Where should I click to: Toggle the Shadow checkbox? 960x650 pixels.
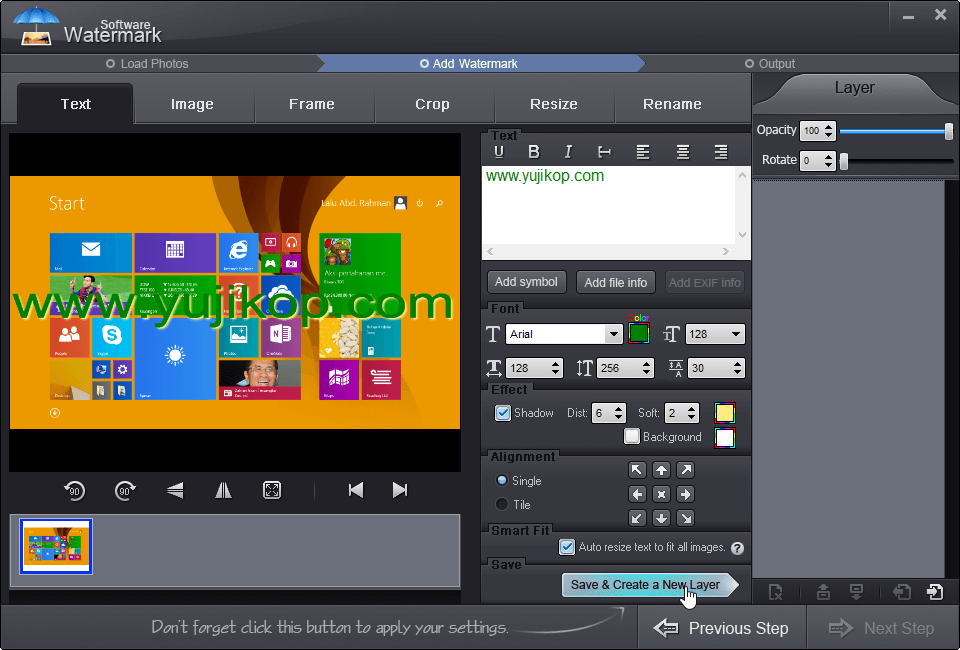point(503,413)
